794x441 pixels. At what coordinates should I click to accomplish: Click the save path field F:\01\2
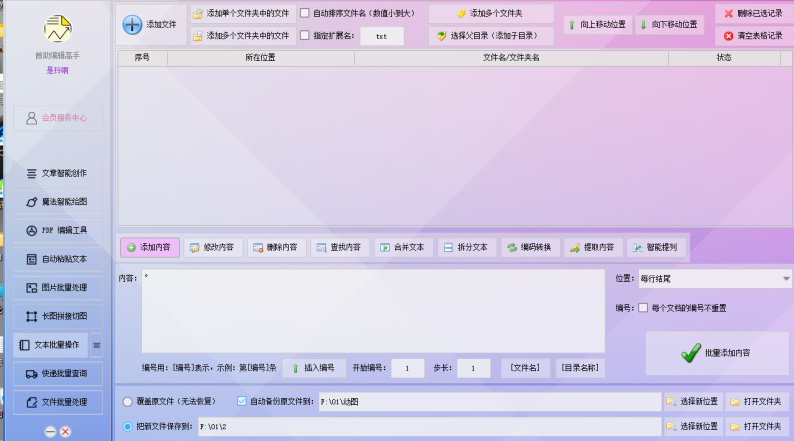pos(429,426)
